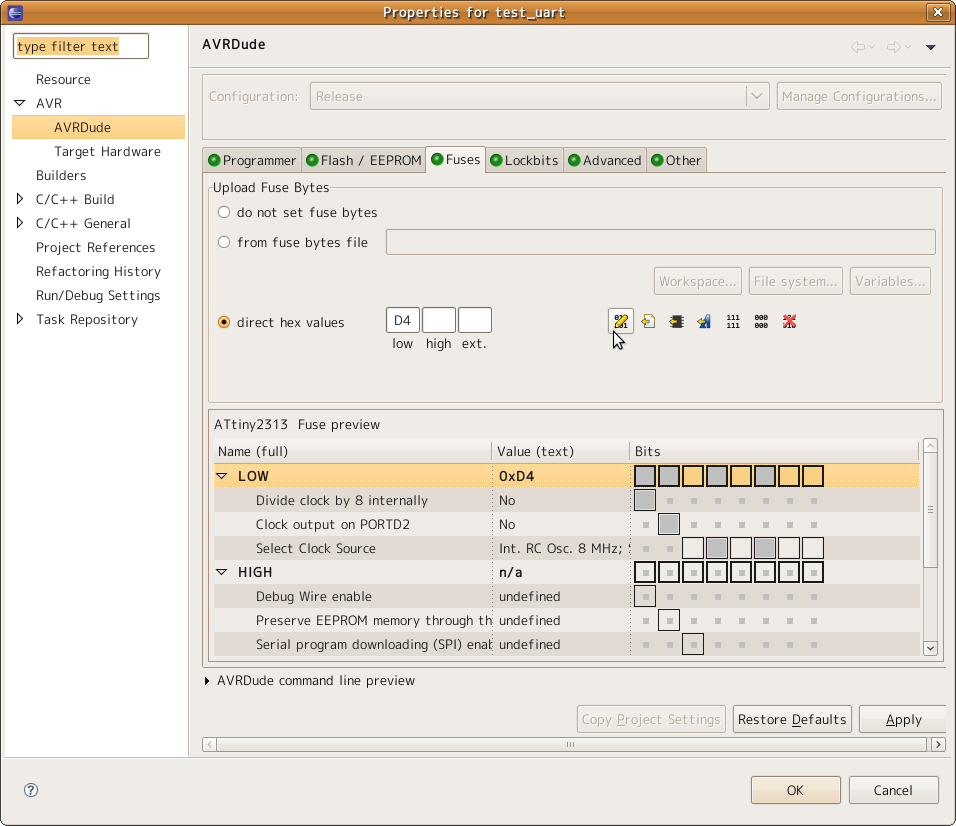This screenshot has width=956, height=826.
Task: Collapse the AVR tree node
Action: pos(20,103)
